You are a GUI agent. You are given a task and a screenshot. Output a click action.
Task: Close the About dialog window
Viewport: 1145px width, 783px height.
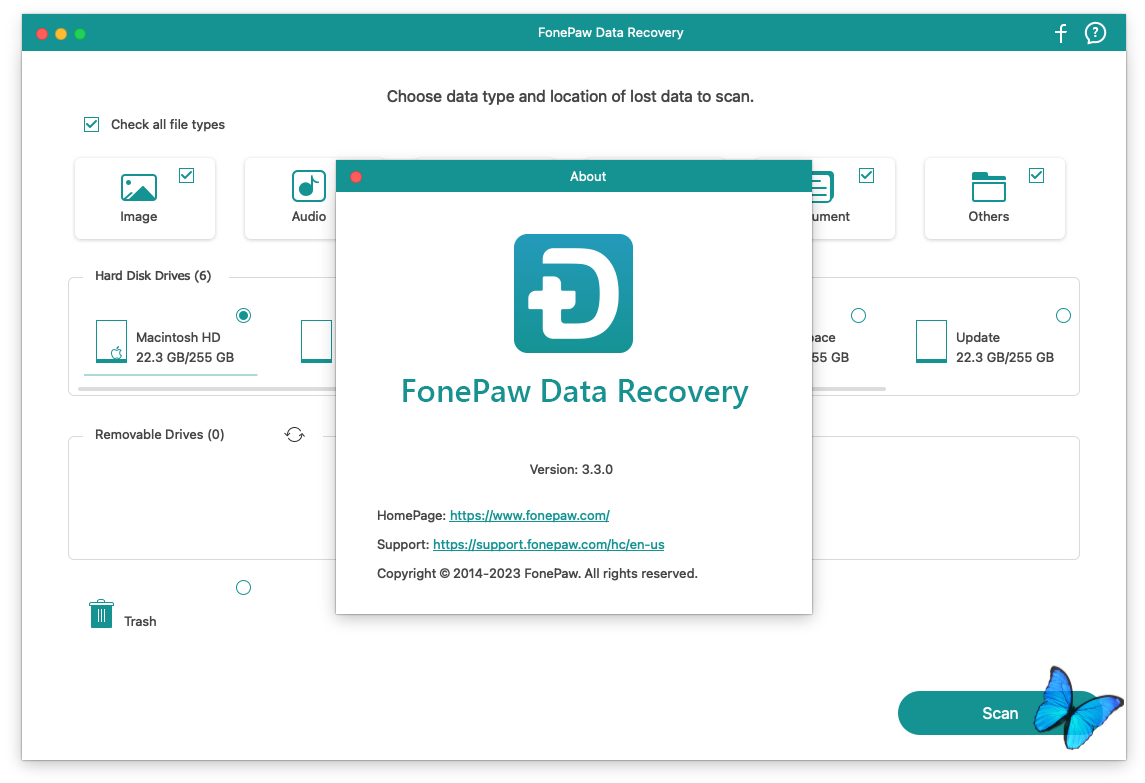pos(356,177)
